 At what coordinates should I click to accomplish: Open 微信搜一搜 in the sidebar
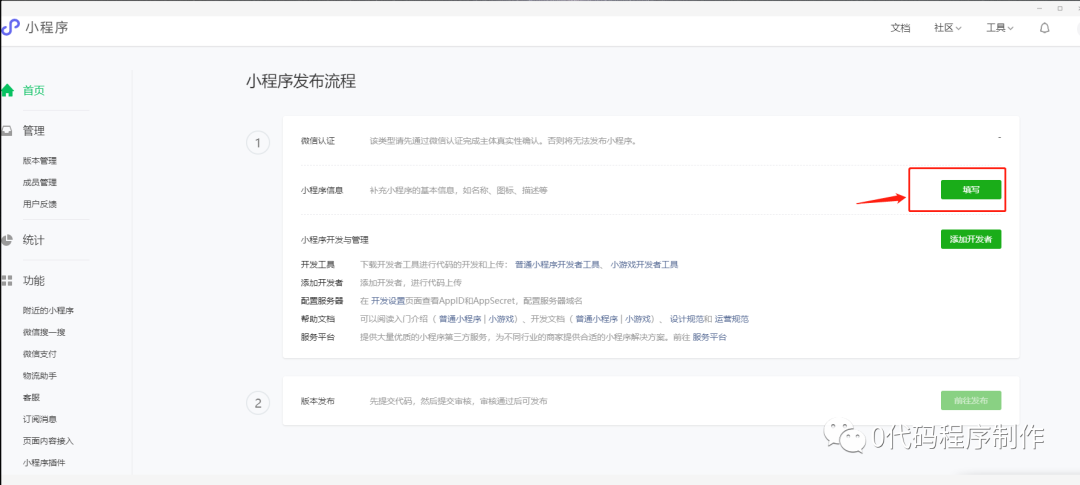[44, 332]
